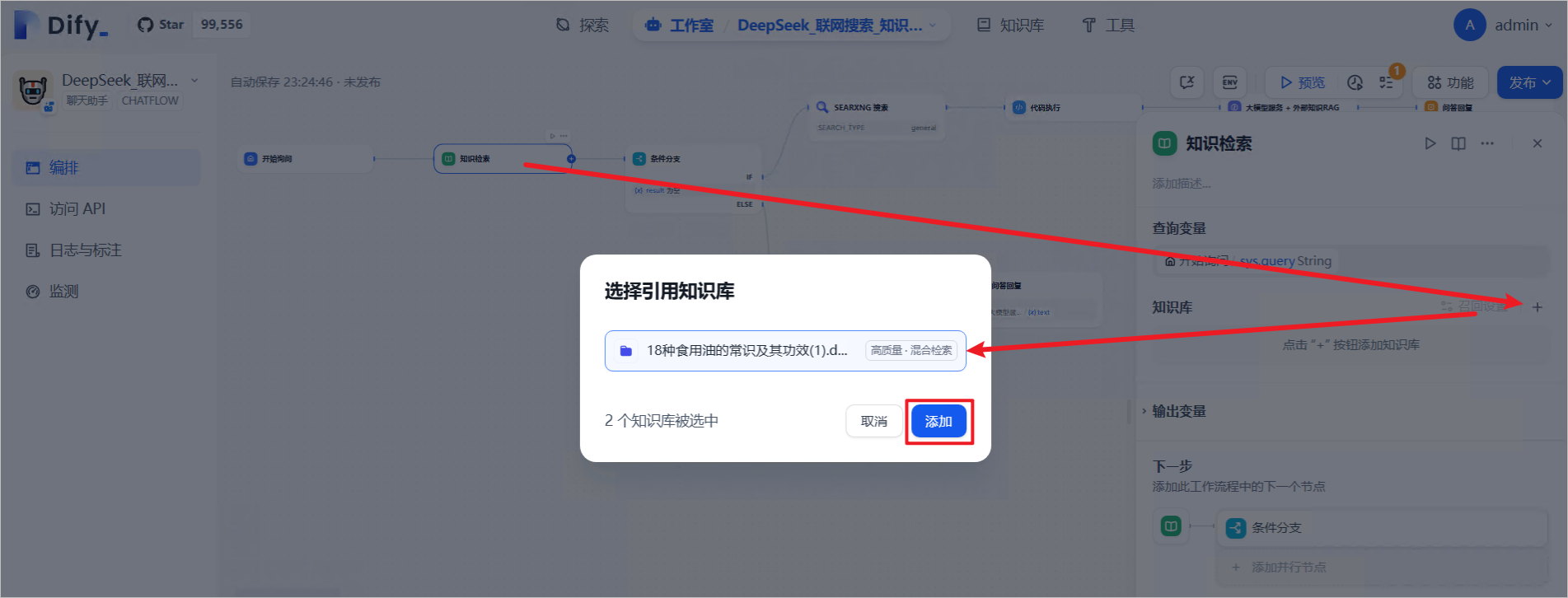This screenshot has width=1568, height=598.
Task: Select 编排 in the sidebar
Action: [106, 167]
